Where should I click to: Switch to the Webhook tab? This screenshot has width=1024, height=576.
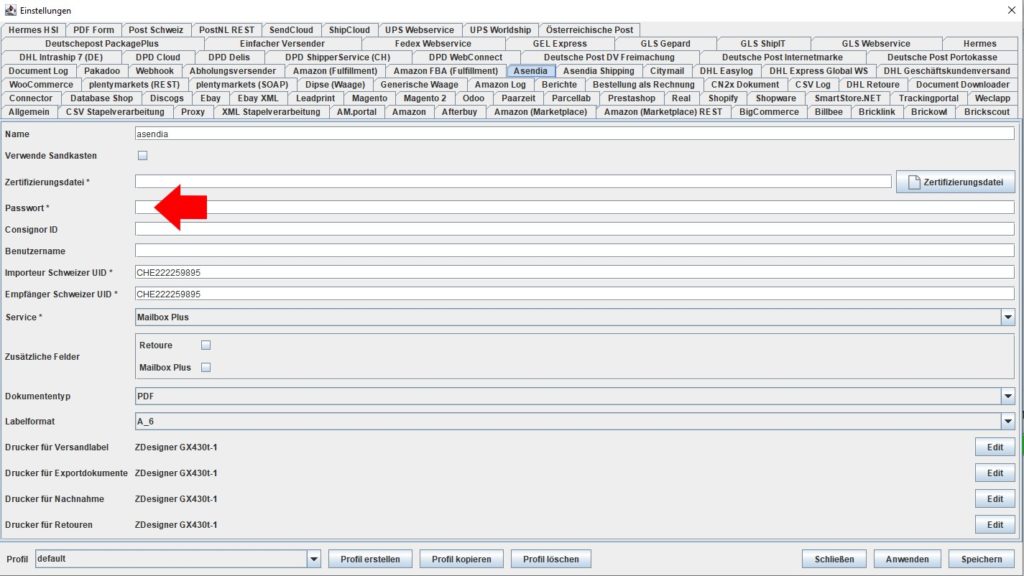pyautogui.click(x=155, y=71)
